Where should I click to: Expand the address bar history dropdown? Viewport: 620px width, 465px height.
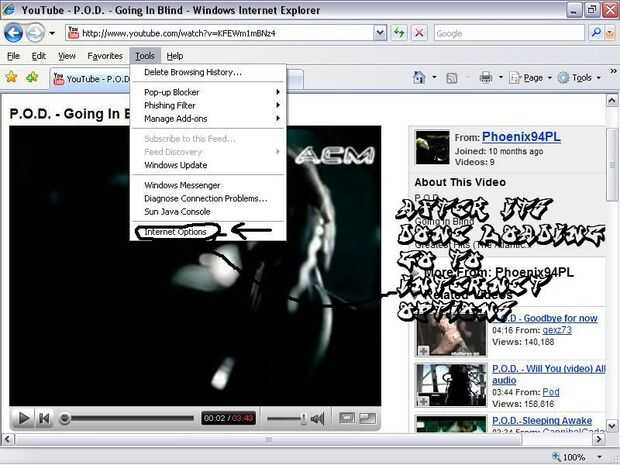[380, 33]
